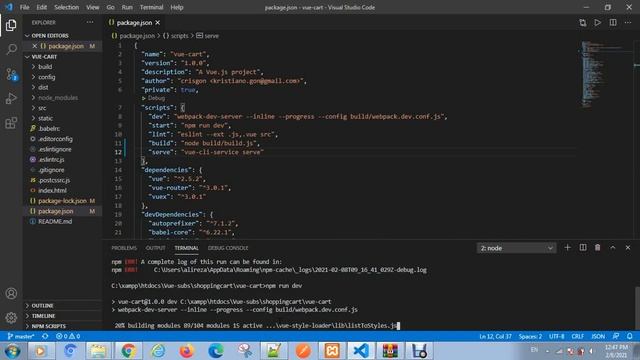The image size is (640, 360).
Task: Switch to the Debug Console tab
Action: [x=228, y=248]
